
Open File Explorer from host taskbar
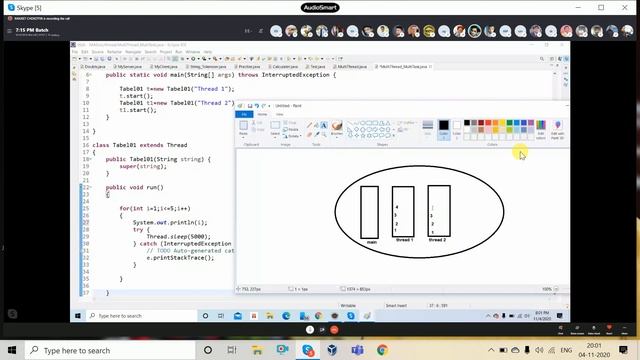pos(257,350)
